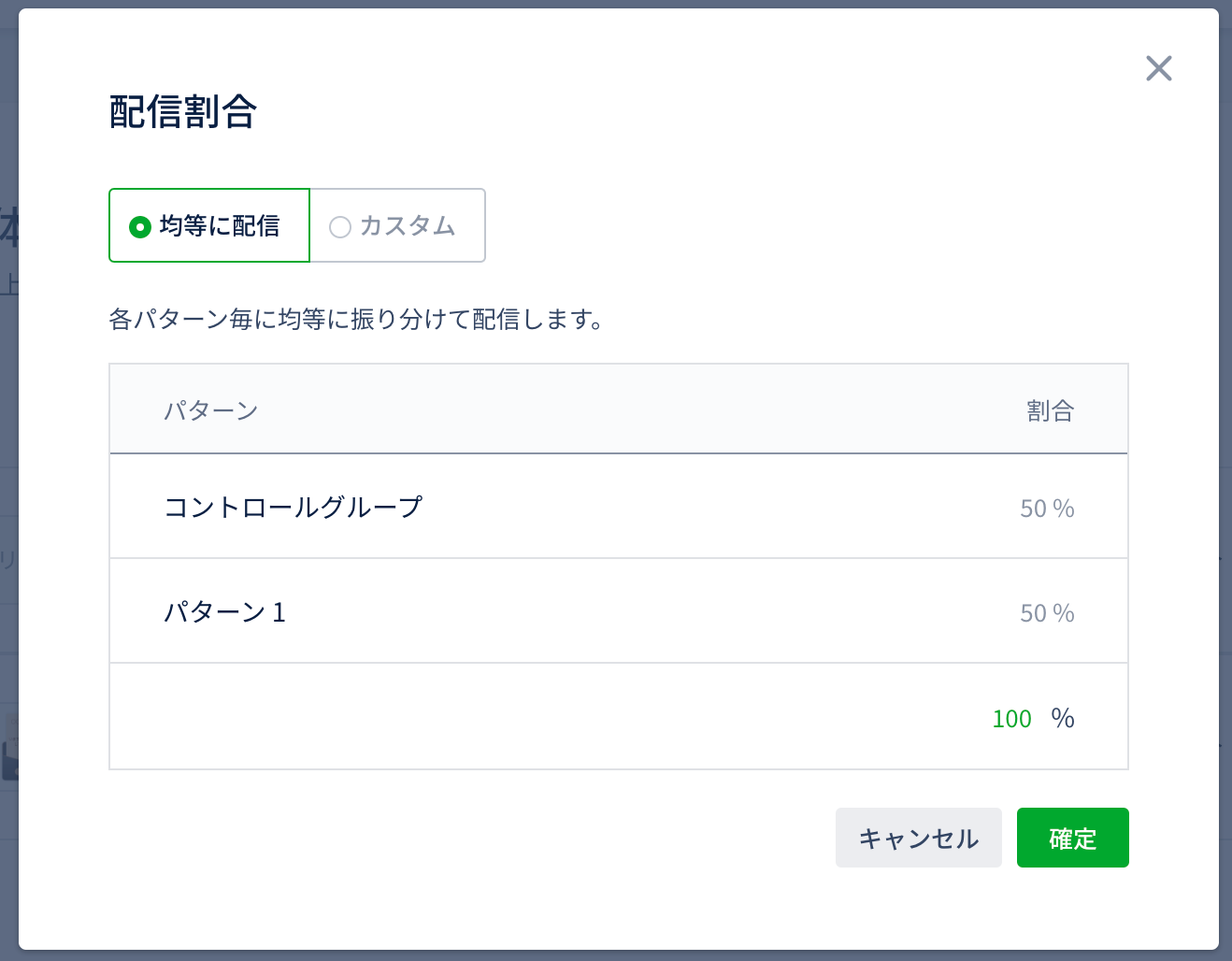The height and width of the screenshot is (961, 1232).
Task: Click the 各パターン毎に均等に振り分けて description text
Action: point(355,320)
